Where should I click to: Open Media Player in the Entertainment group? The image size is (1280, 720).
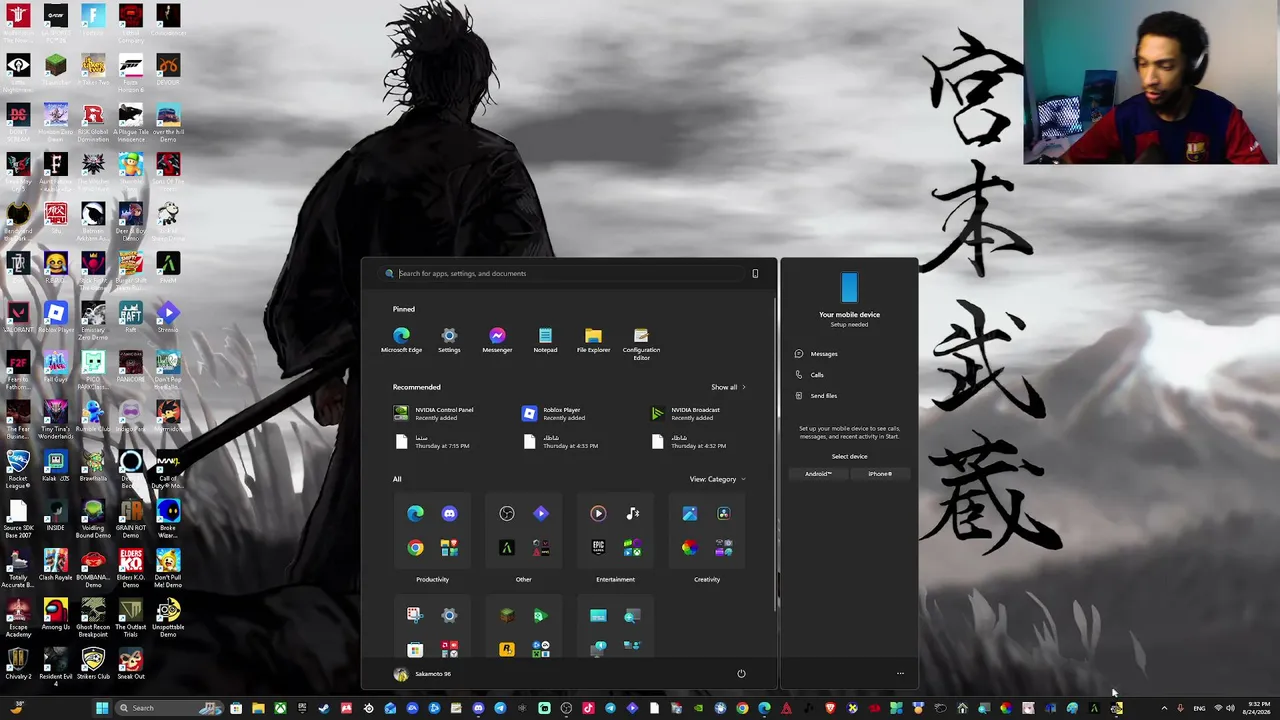click(598, 514)
